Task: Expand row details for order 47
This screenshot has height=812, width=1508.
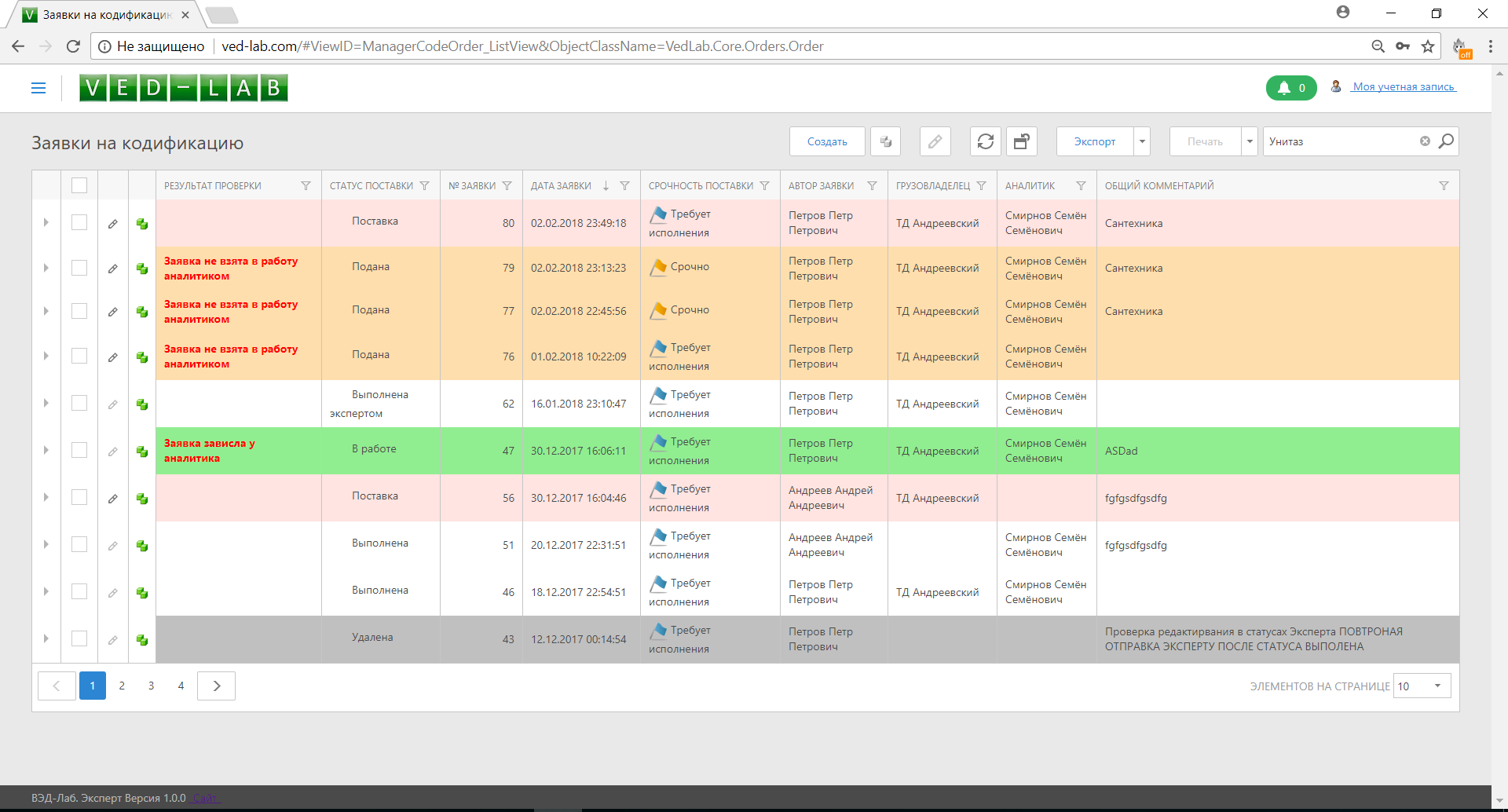Action: click(46, 450)
